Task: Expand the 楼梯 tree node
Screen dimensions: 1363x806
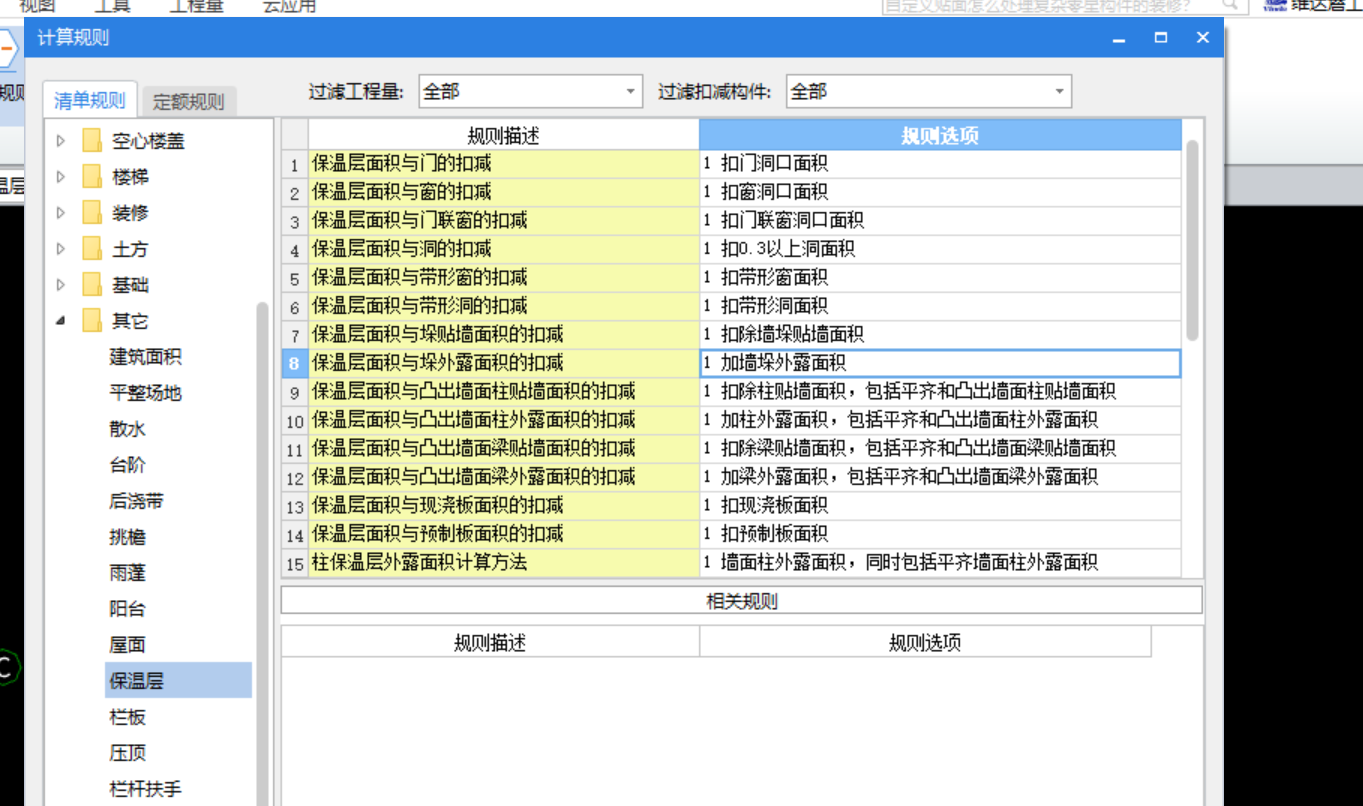Action: pos(60,177)
